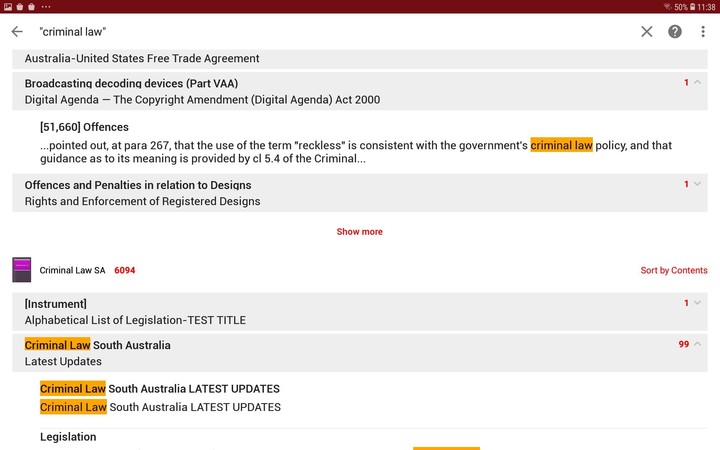720x450 pixels.
Task: Click Sort by Contents
Action: (673, 270)
